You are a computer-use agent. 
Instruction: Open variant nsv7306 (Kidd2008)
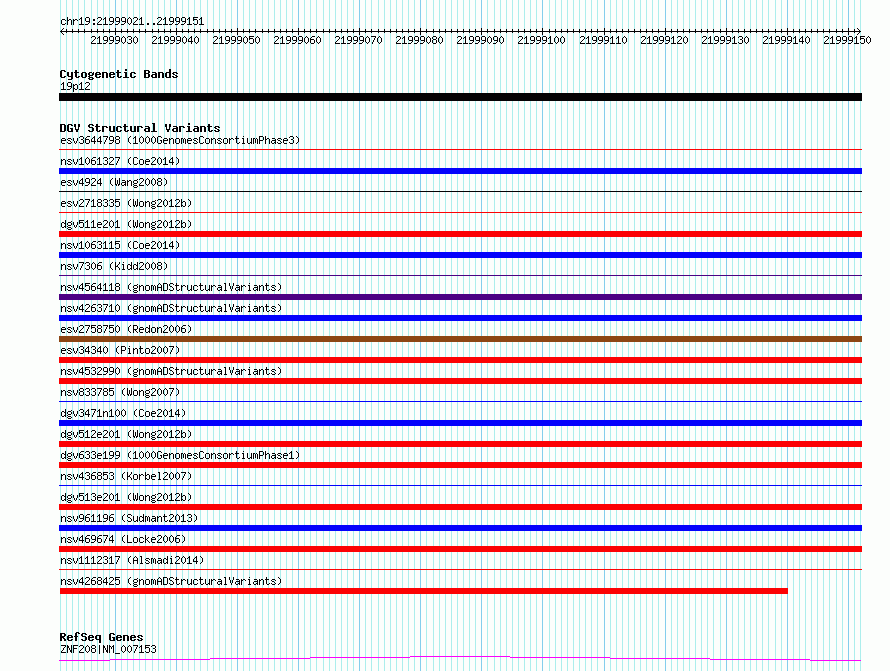[x=114, y=266]
